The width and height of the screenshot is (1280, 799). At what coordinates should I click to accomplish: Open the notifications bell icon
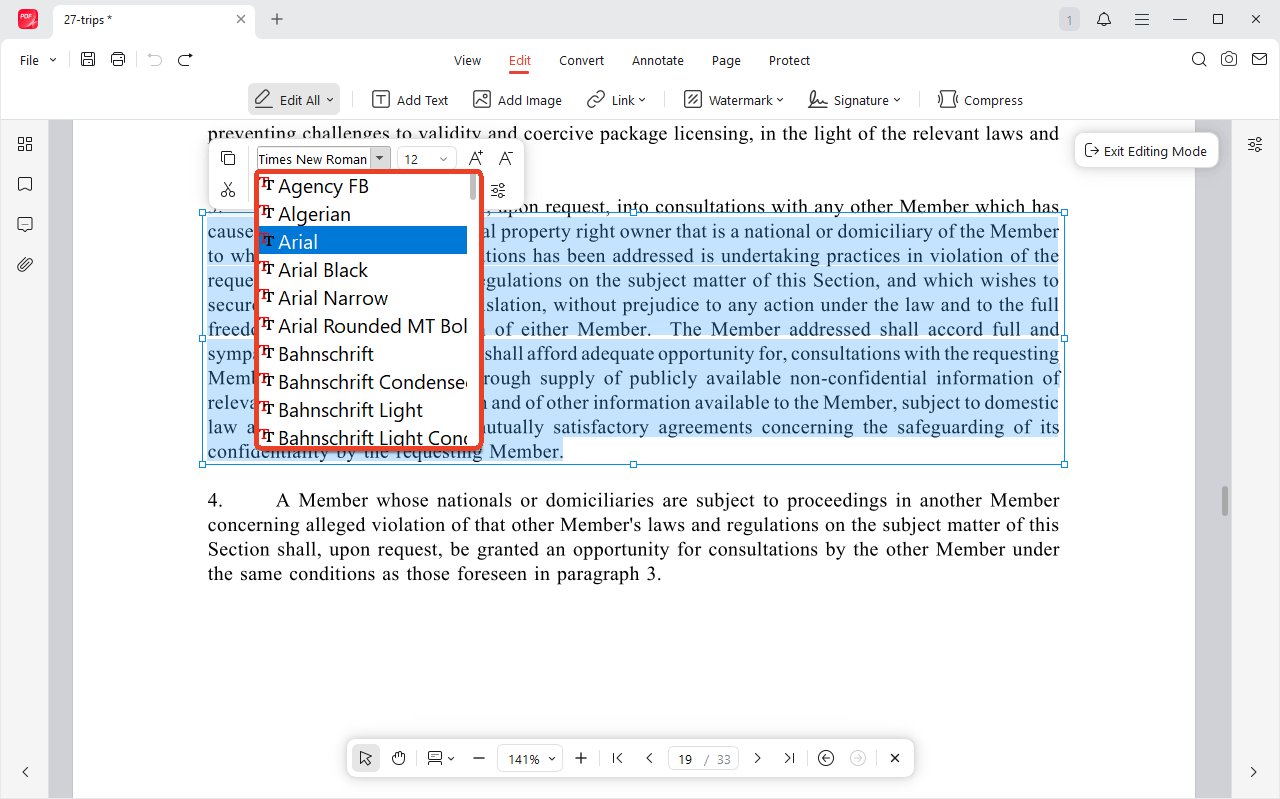[1104, 19]
